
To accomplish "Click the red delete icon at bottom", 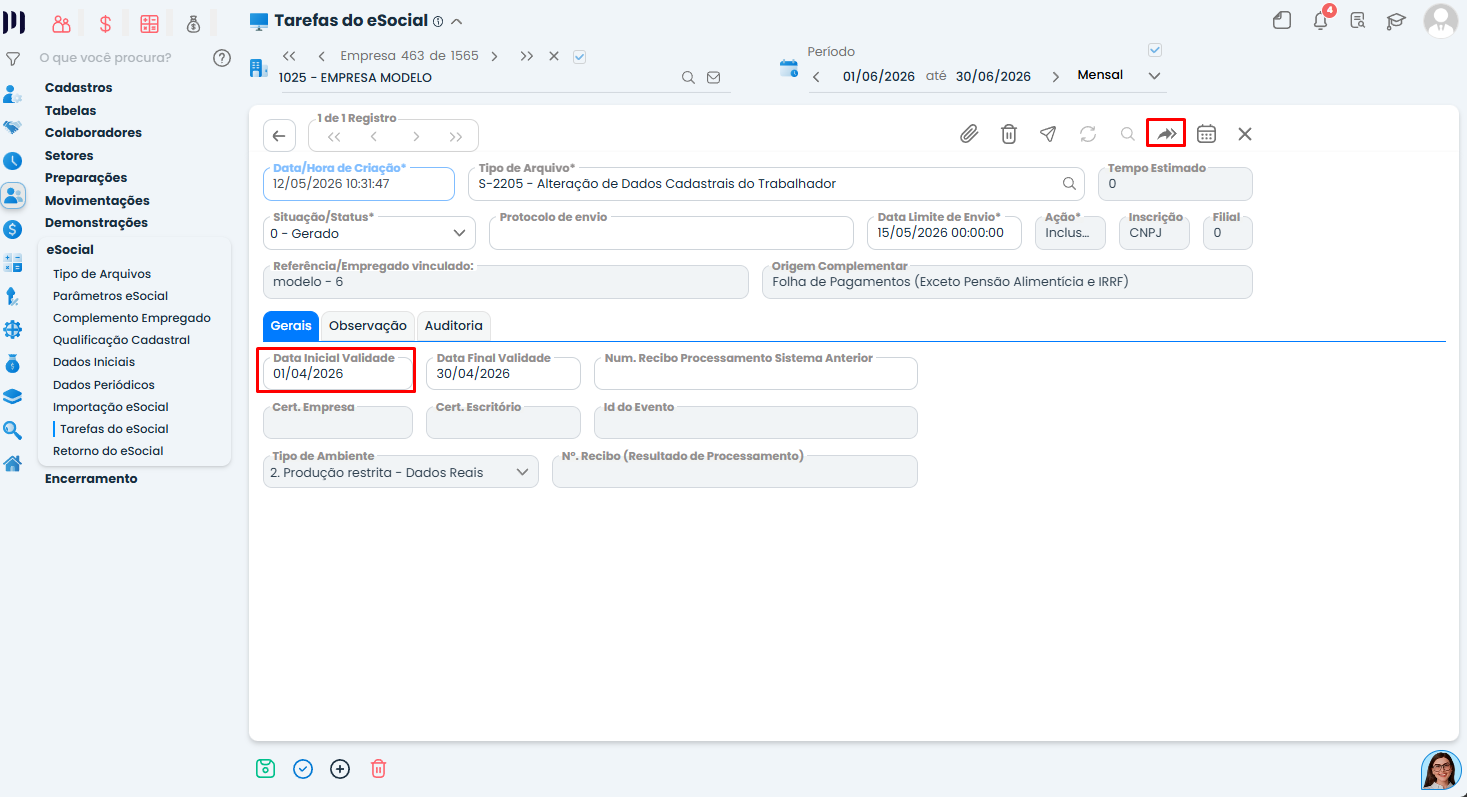I will 378,769.
